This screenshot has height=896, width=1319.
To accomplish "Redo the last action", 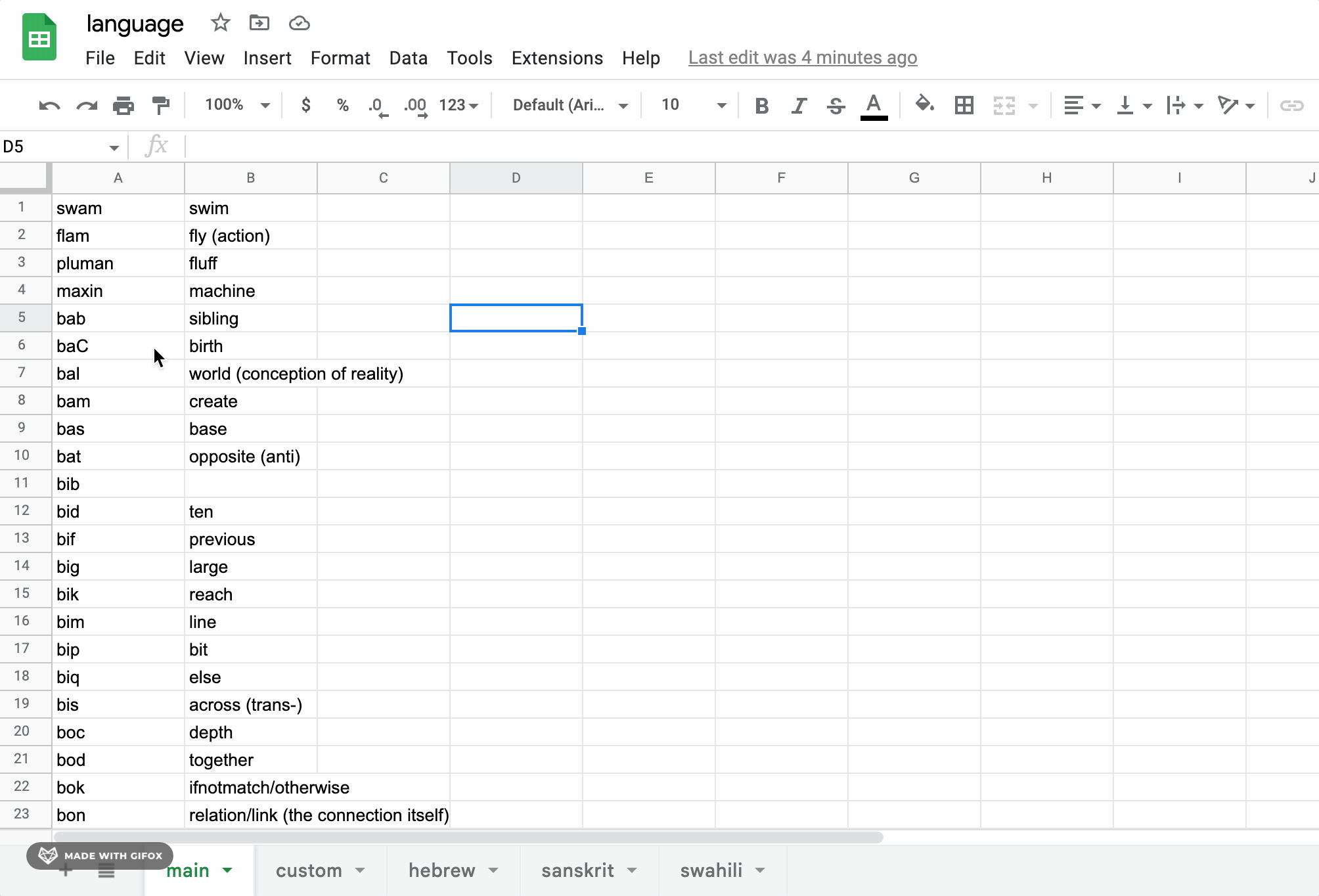I will click(86, 105).
